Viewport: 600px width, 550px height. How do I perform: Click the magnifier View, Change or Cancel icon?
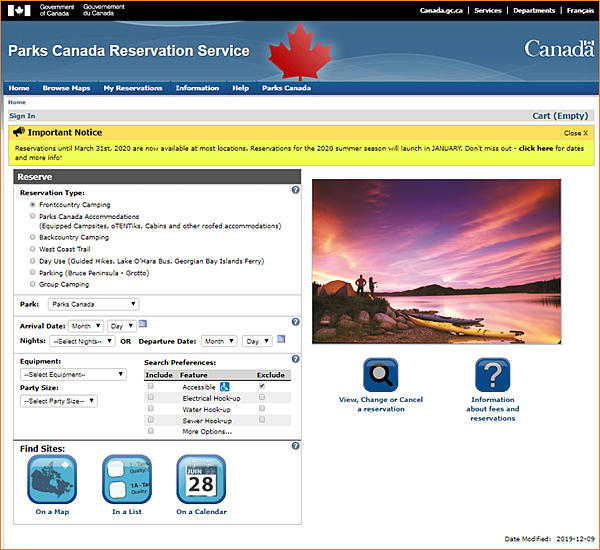coord(381,375)
